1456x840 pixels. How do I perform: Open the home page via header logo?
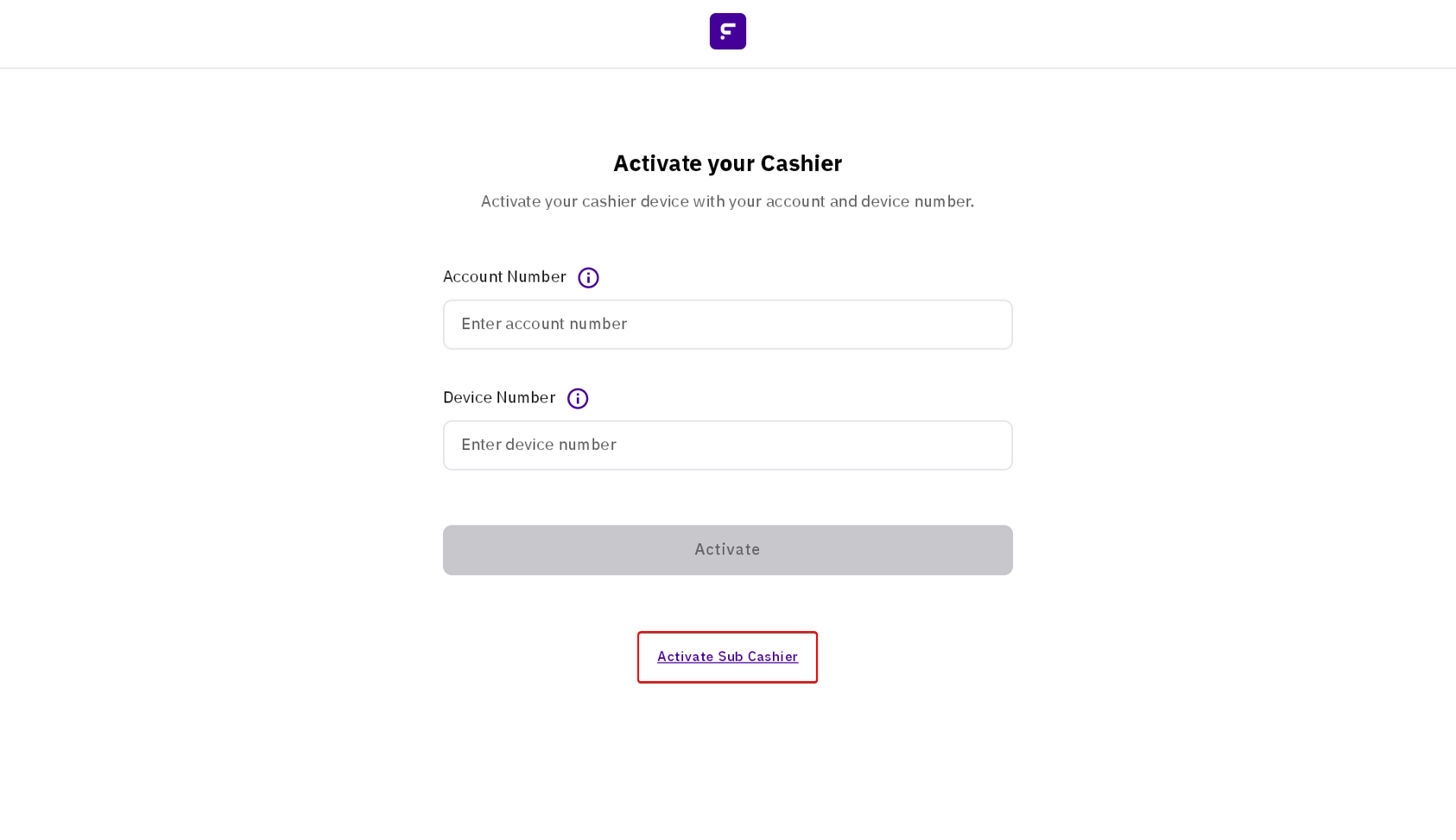727,31
